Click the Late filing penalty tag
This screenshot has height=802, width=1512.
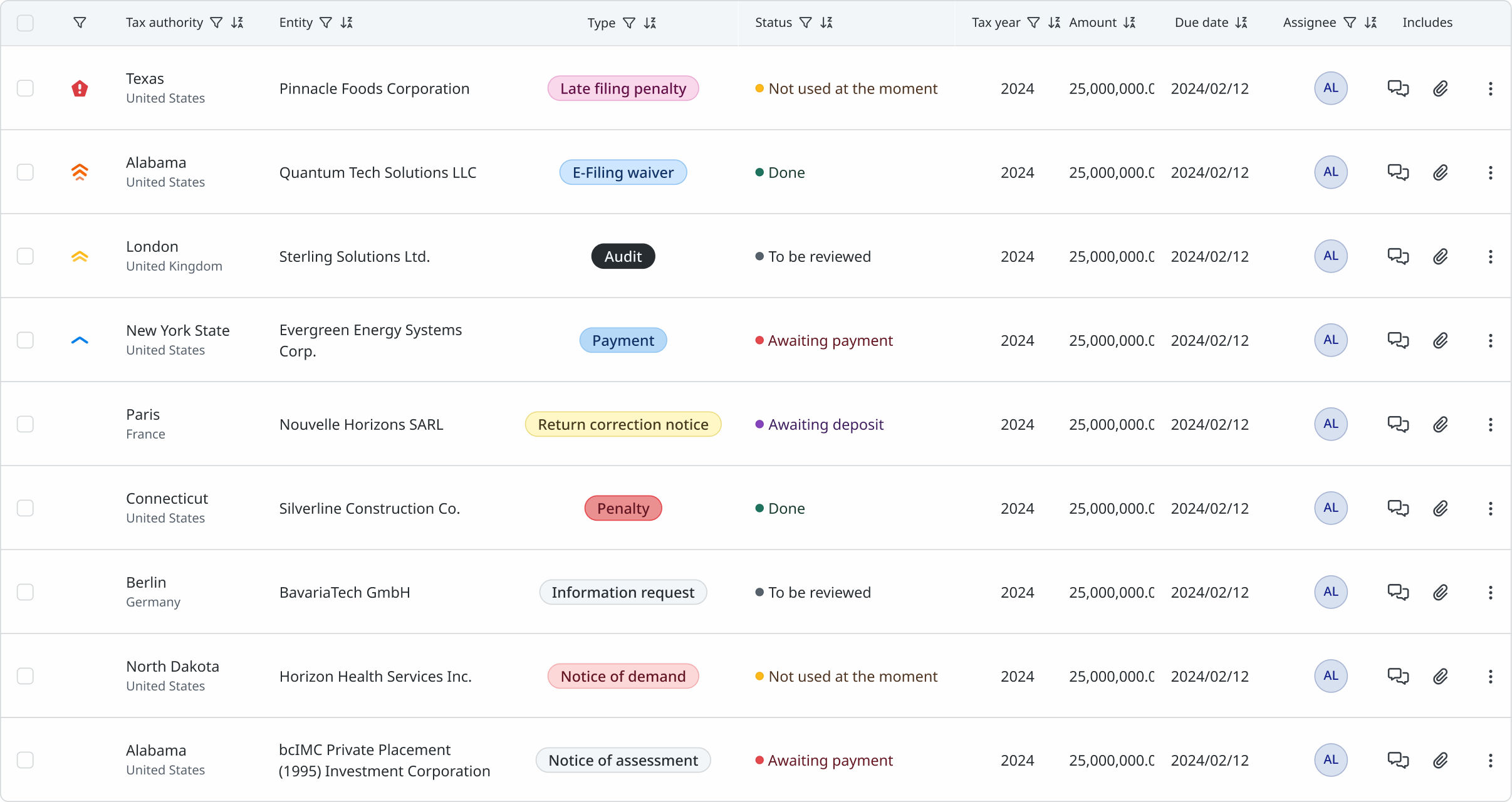(x=623, y=88)
